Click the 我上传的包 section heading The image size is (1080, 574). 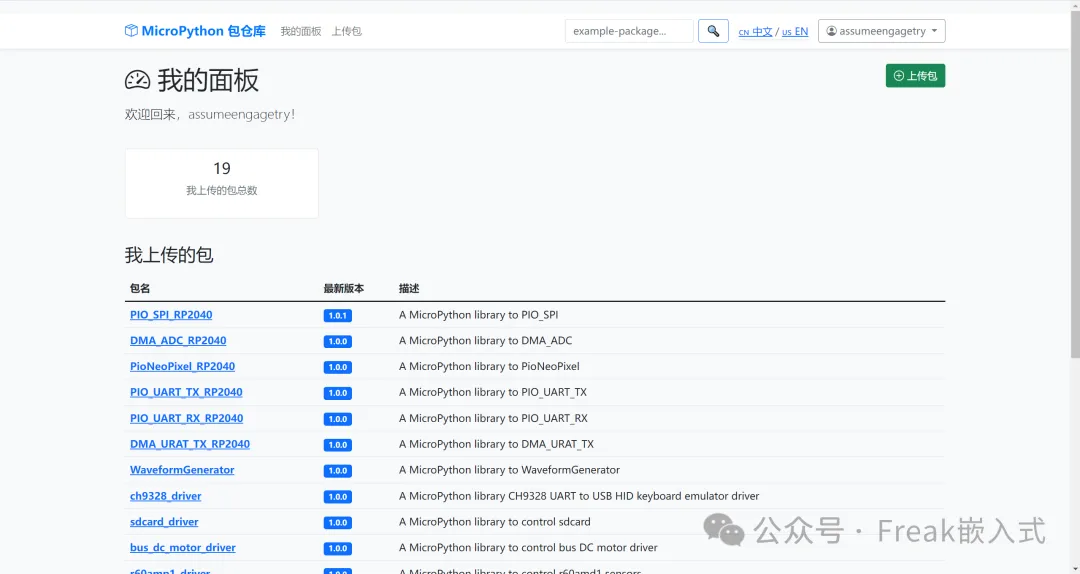click(169, 256)
